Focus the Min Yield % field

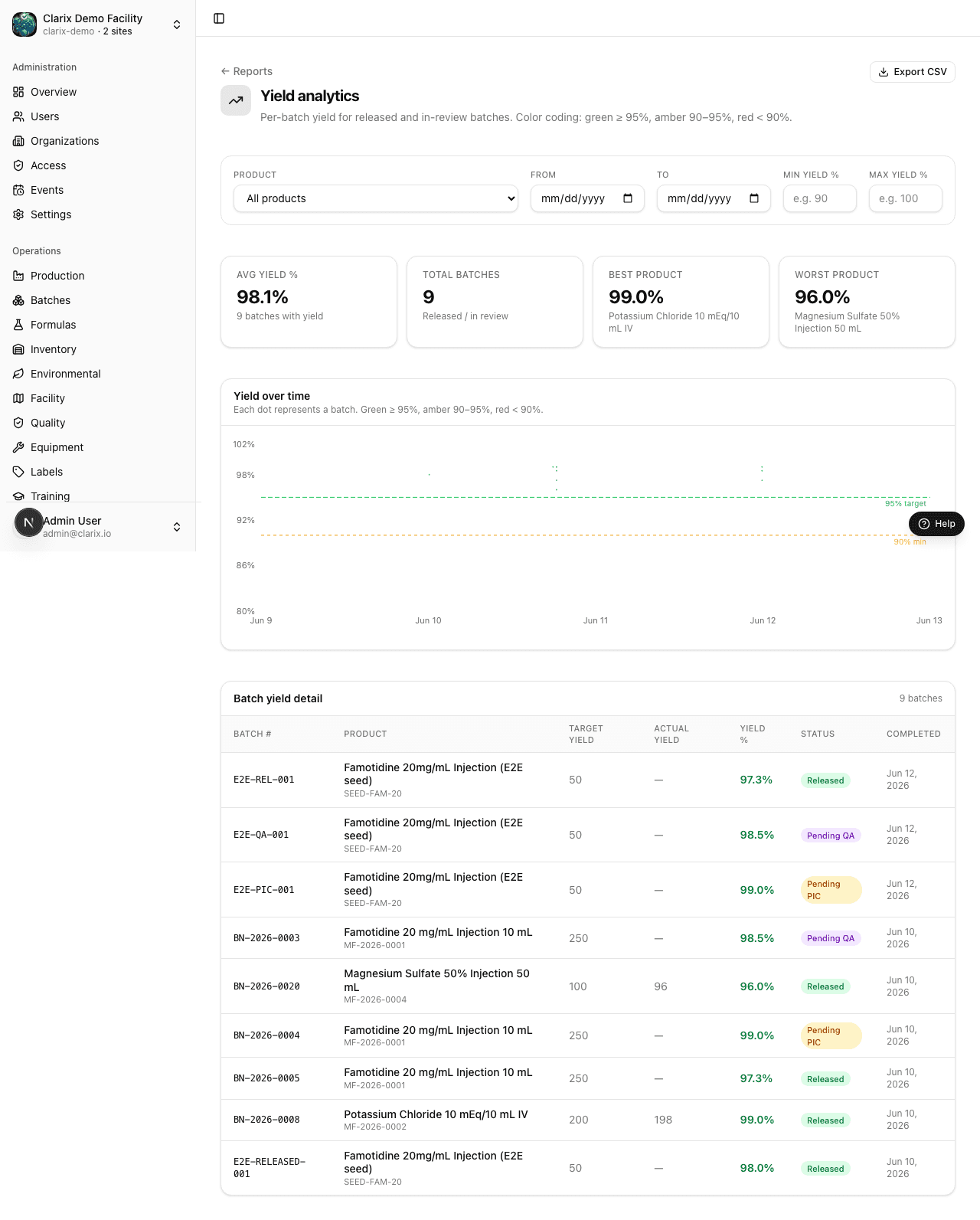(x=819, y=198)
